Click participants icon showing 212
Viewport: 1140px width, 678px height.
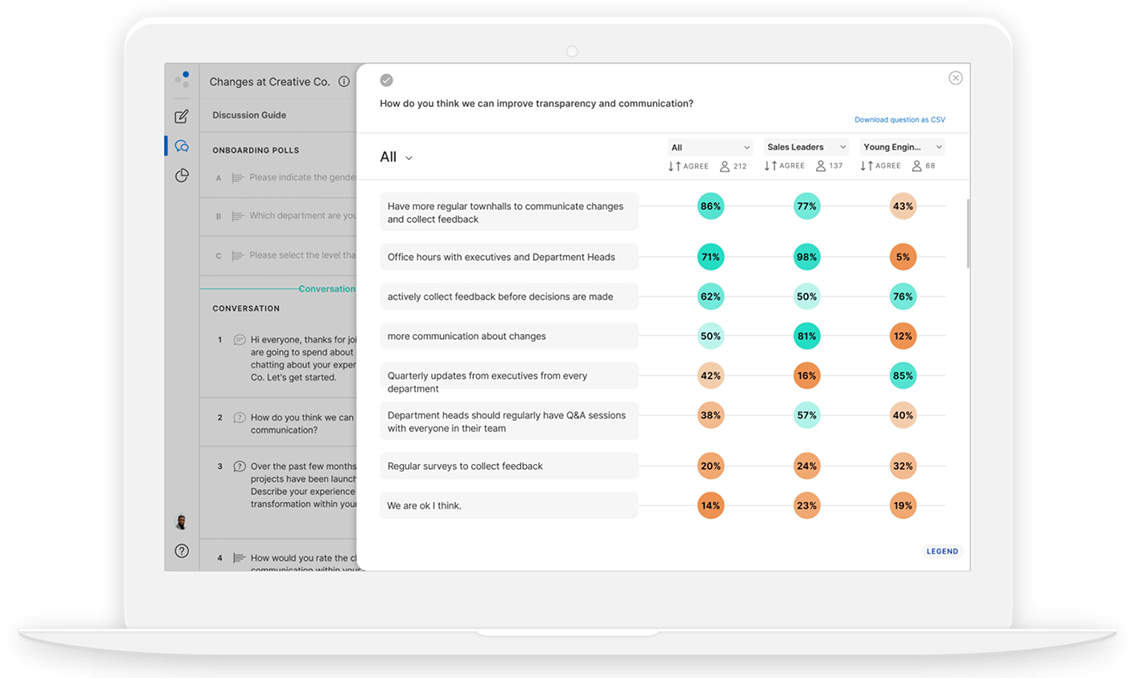click(725, 166)
